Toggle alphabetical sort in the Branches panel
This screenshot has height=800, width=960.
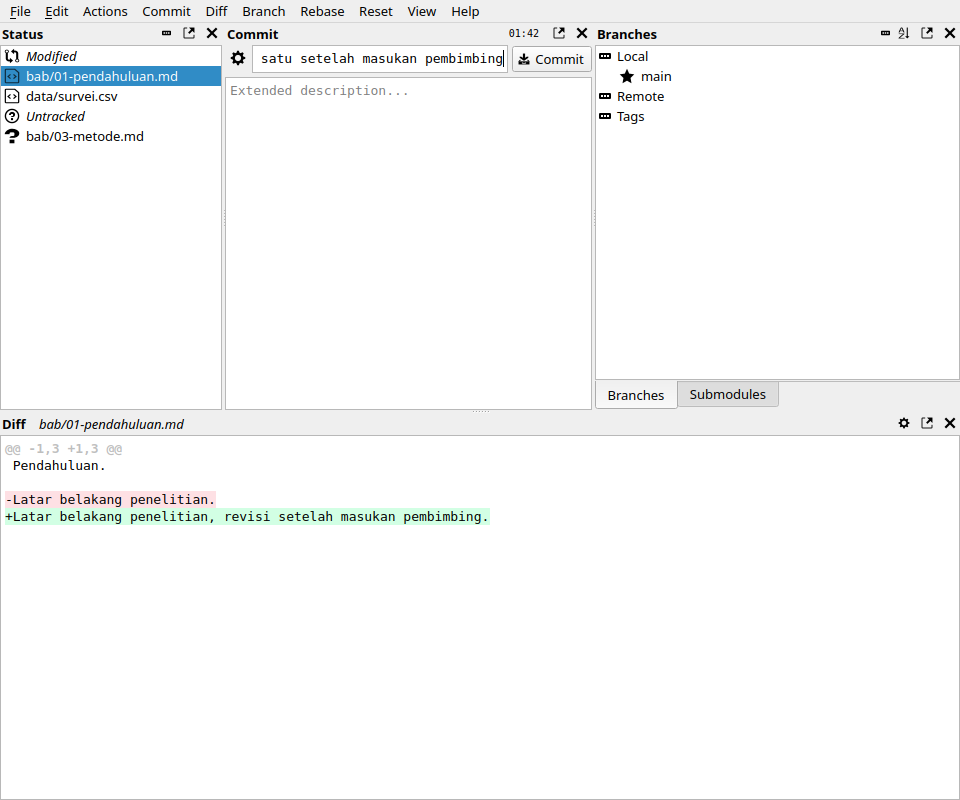pos(904,33)
